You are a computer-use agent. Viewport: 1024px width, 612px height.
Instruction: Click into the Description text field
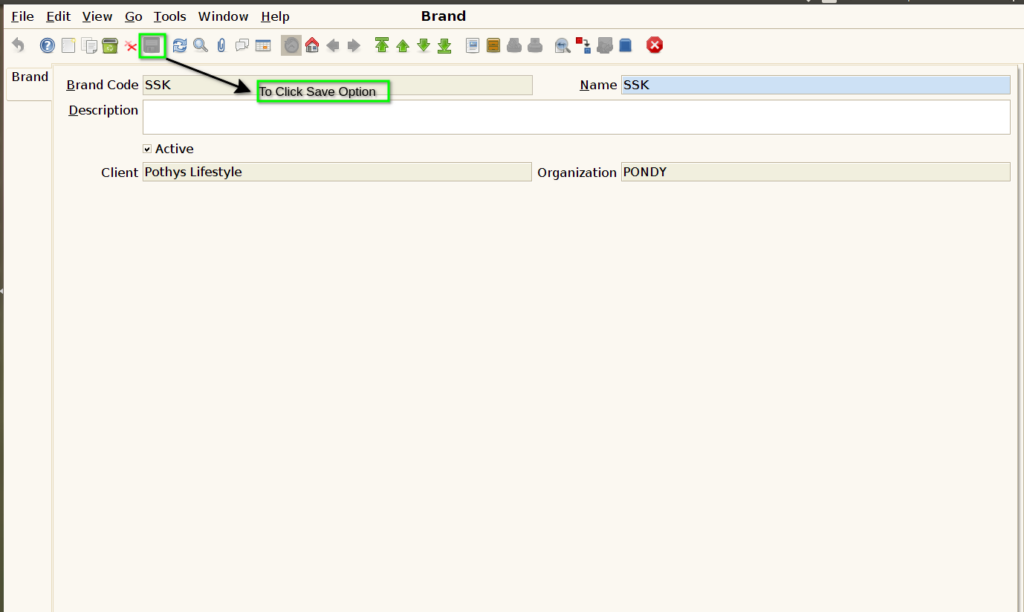click(577, 118)
